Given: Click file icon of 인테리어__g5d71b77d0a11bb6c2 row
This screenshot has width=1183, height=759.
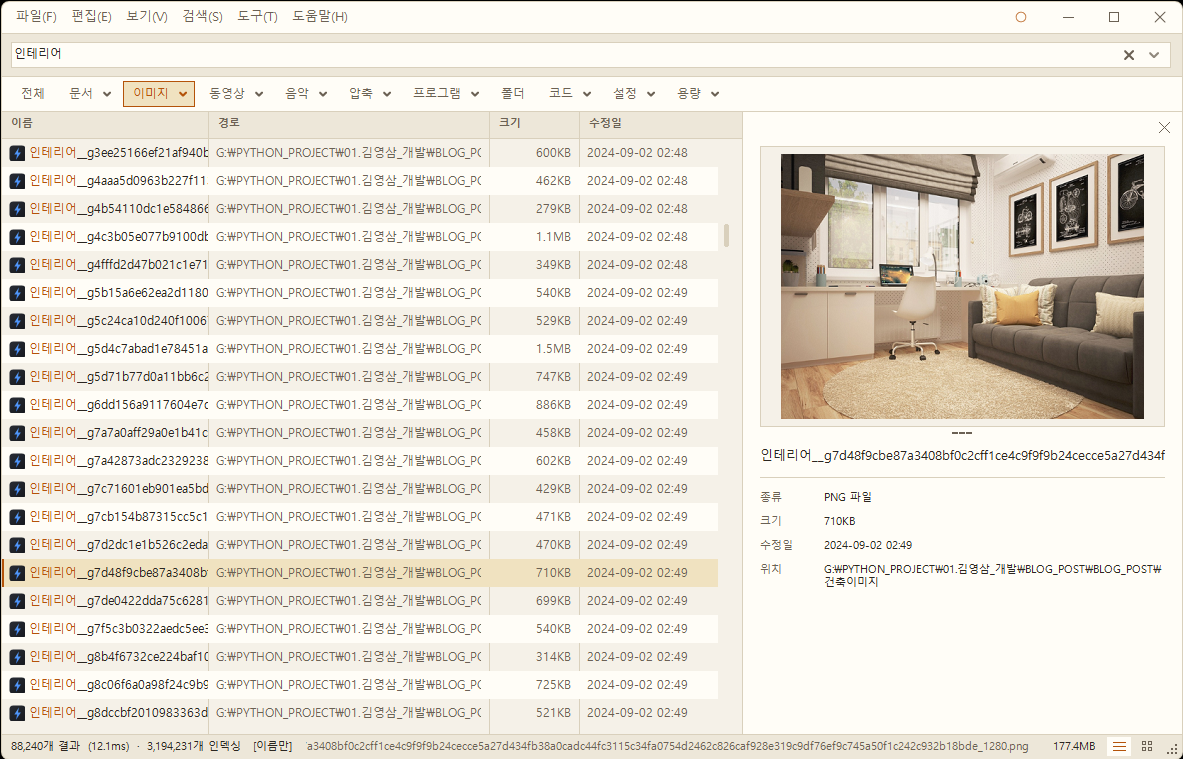Looking at the screenshot, I should click(x=17, y=377).
